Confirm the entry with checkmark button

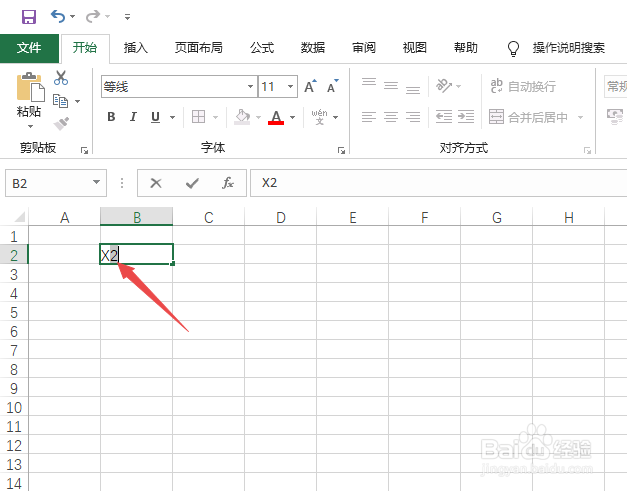[192, 183]
